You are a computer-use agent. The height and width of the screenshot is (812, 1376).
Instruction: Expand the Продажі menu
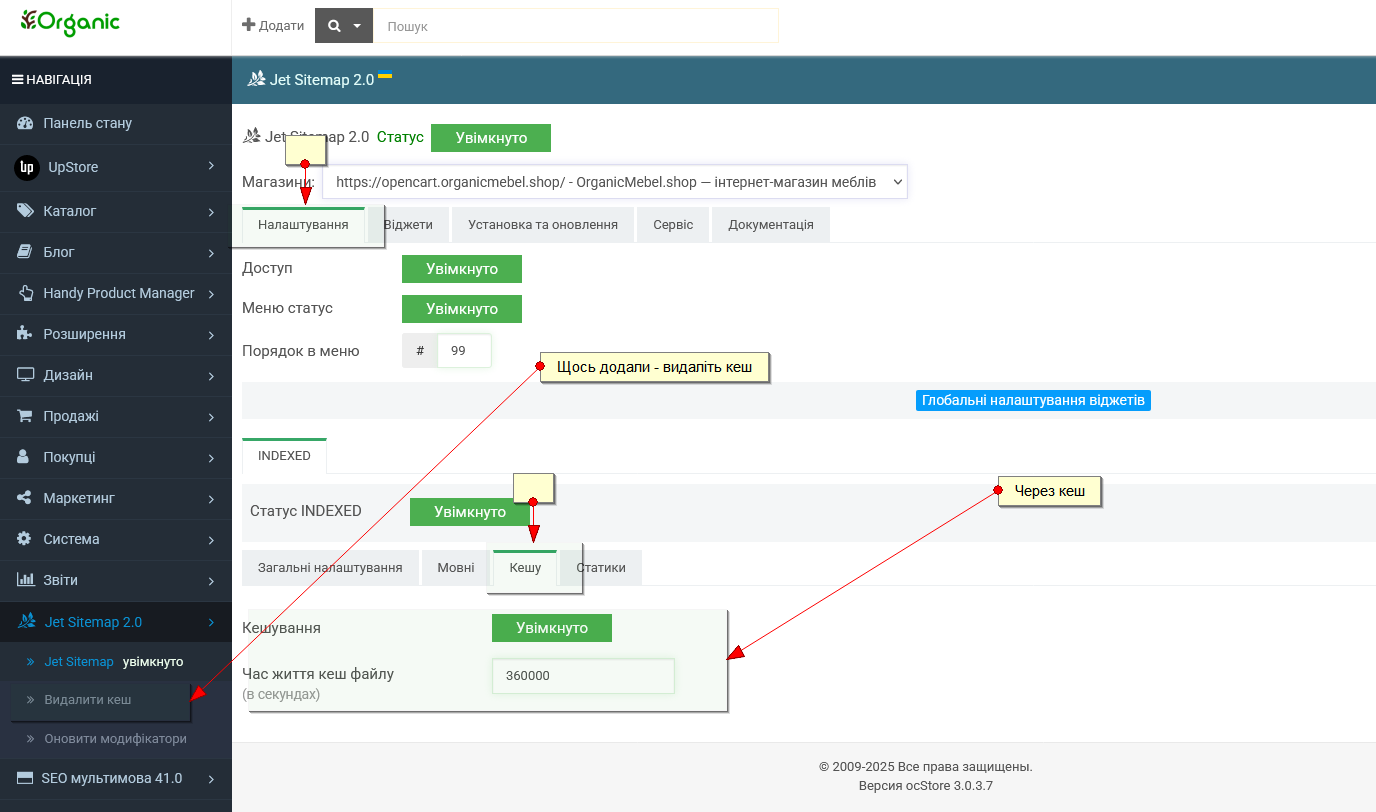(x=211, y=416)
